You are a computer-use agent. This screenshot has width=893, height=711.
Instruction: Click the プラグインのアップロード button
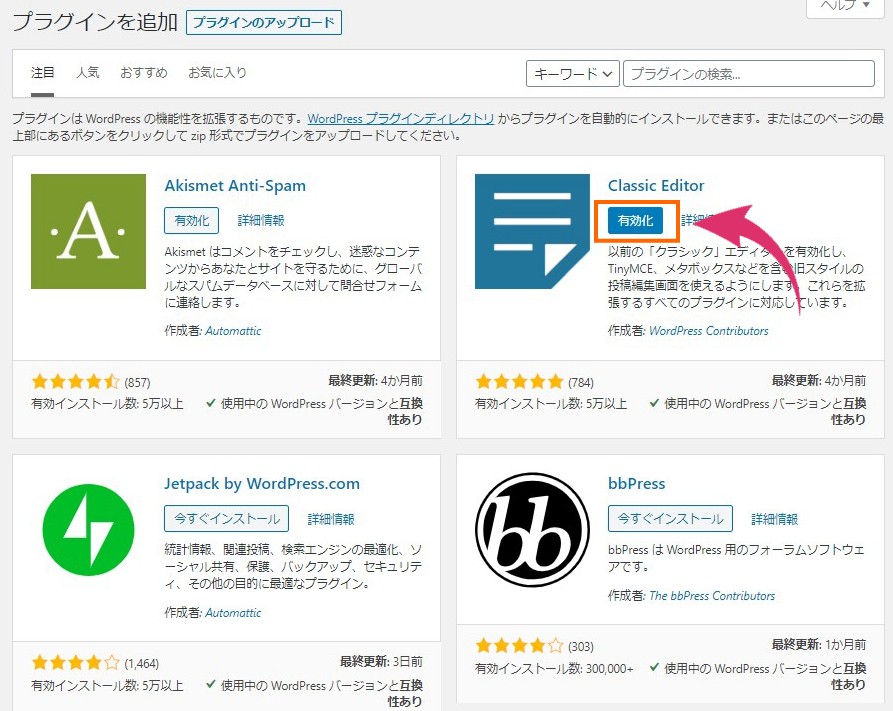pyautogui.click(x=264, y=23)
